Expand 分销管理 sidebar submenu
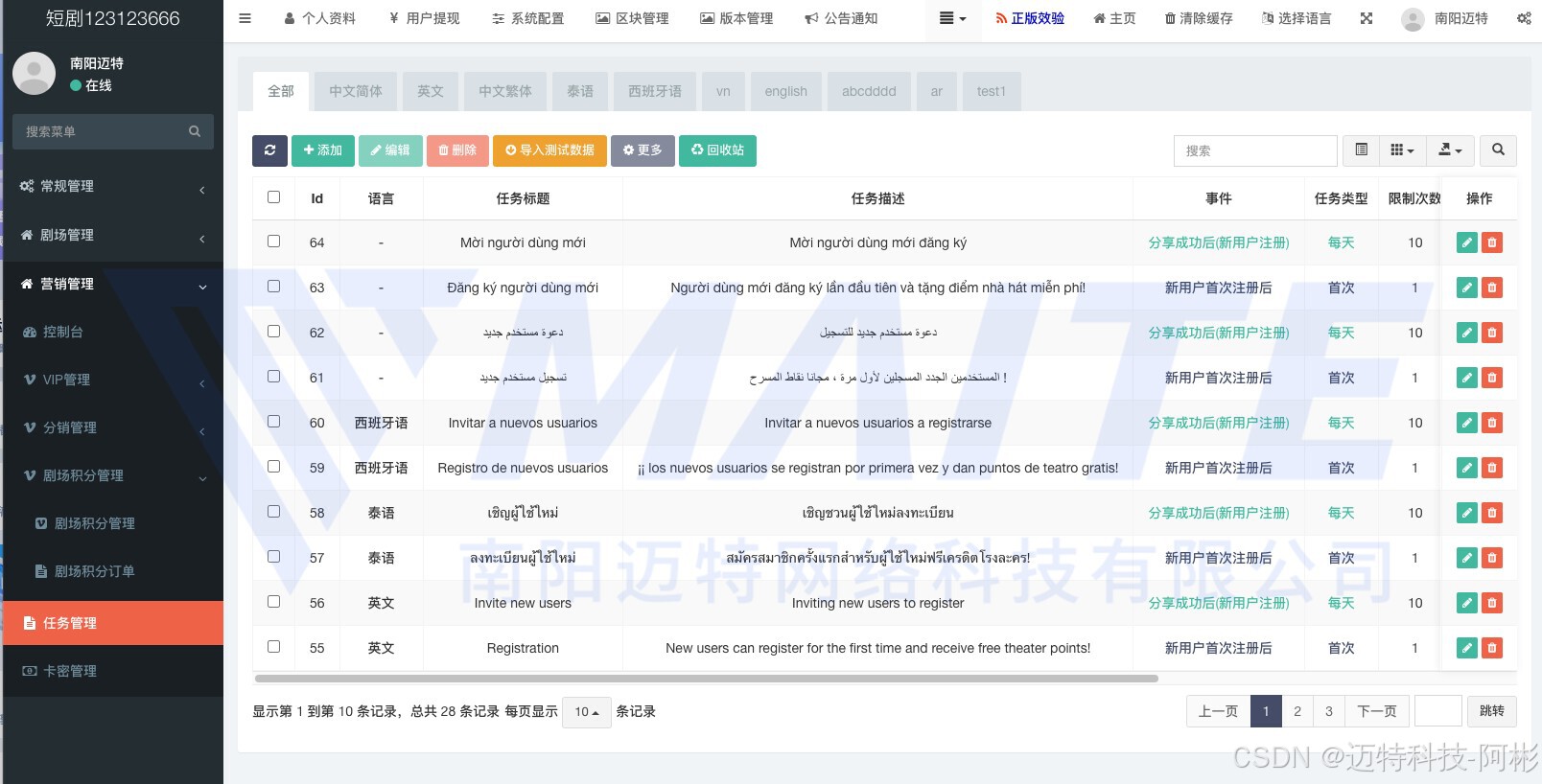 click(111, 427)
